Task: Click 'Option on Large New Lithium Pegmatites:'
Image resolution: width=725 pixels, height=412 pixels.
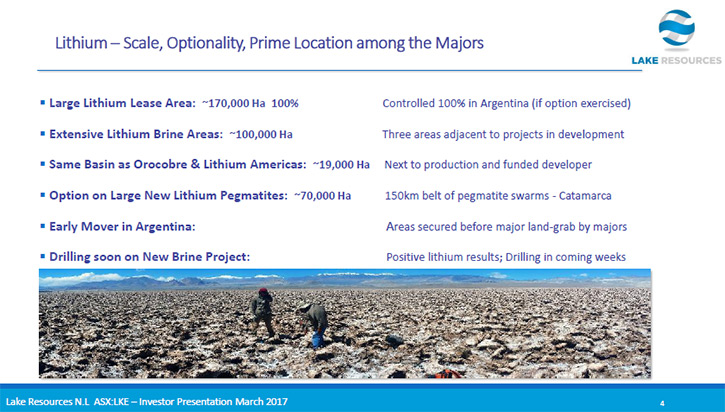Action: point(168,196)
